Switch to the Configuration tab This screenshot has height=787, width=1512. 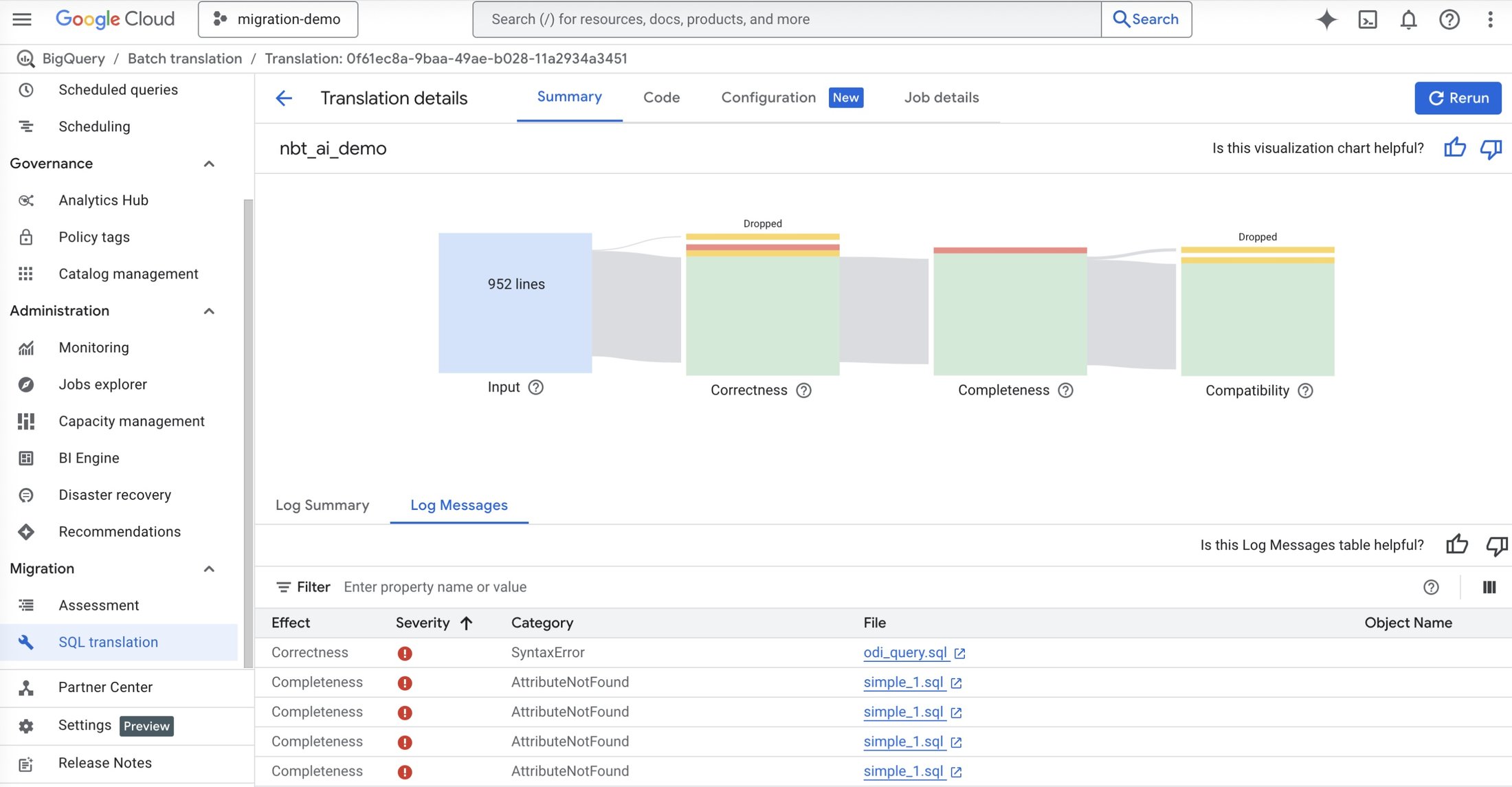[x=792, y=98]
